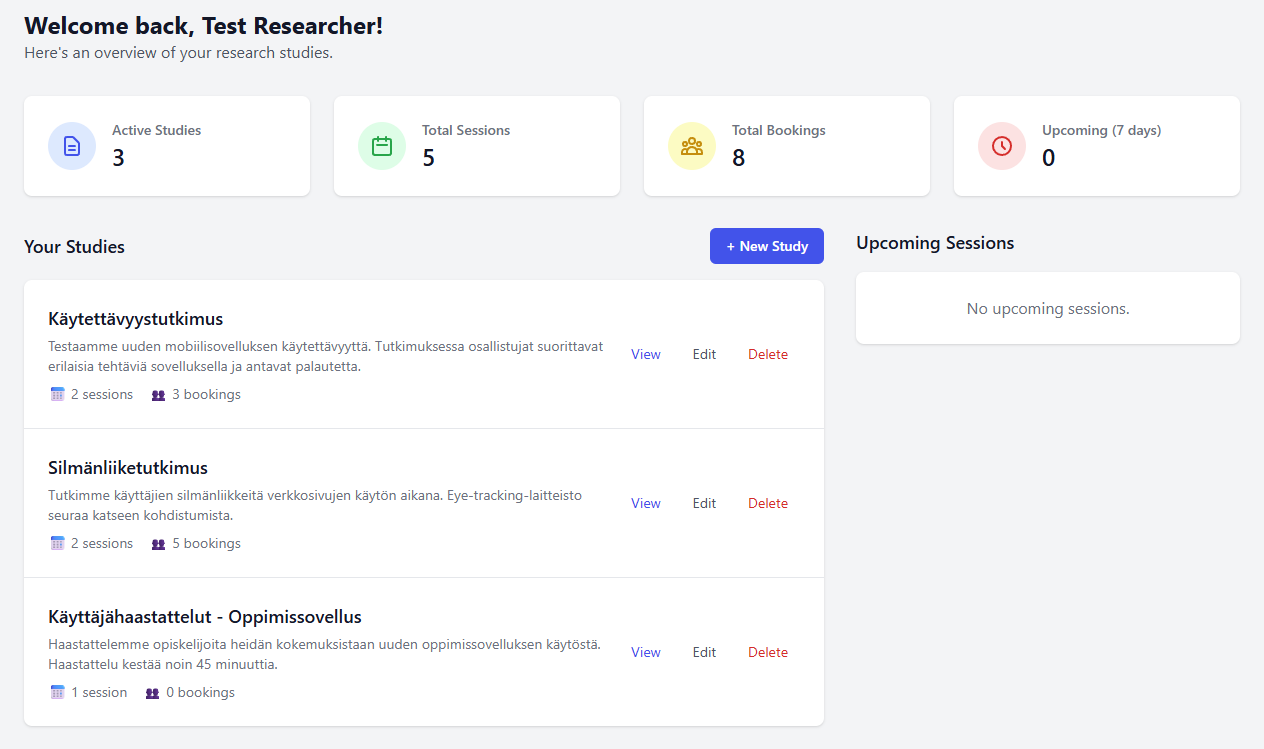Delete the Käytettävyystutkimus study
This screenshot has width=1264, height=749.
pyautogui.click(x=767, y=354)
